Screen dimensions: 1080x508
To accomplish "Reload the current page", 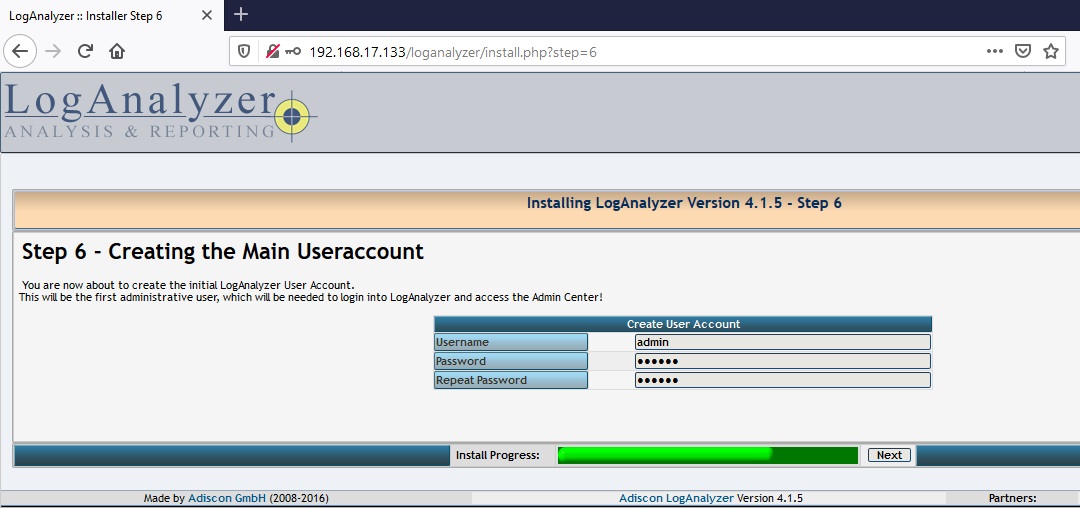I will [x=85, y=51].
